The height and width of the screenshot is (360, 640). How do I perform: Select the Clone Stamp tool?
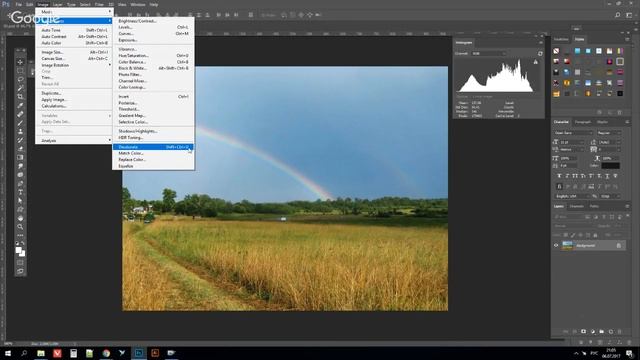20,131
